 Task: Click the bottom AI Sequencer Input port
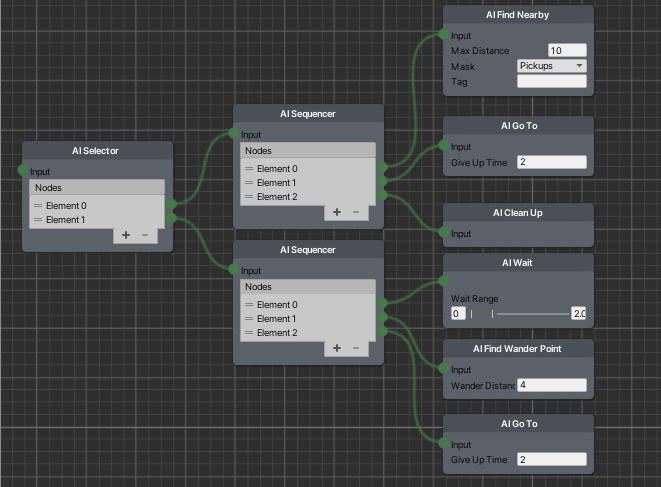click(x=234, y=269)
